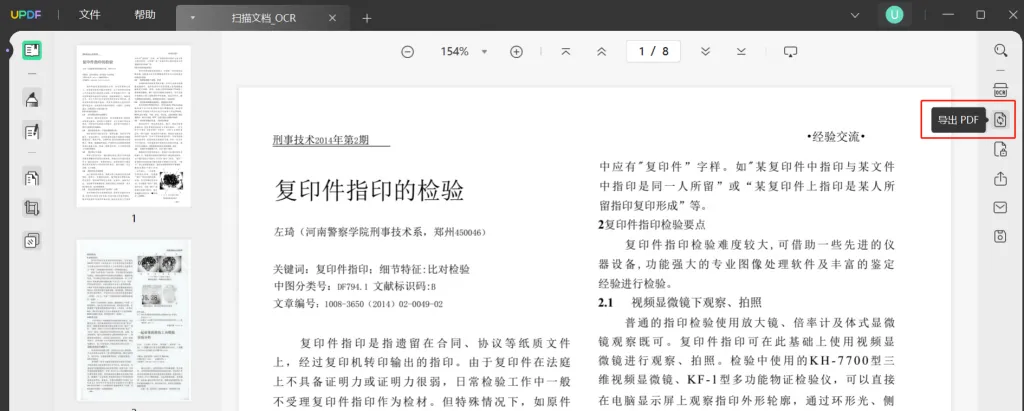1024x411 pixels.
Task: Click the zoom in plus button
Action: (517, 52)
